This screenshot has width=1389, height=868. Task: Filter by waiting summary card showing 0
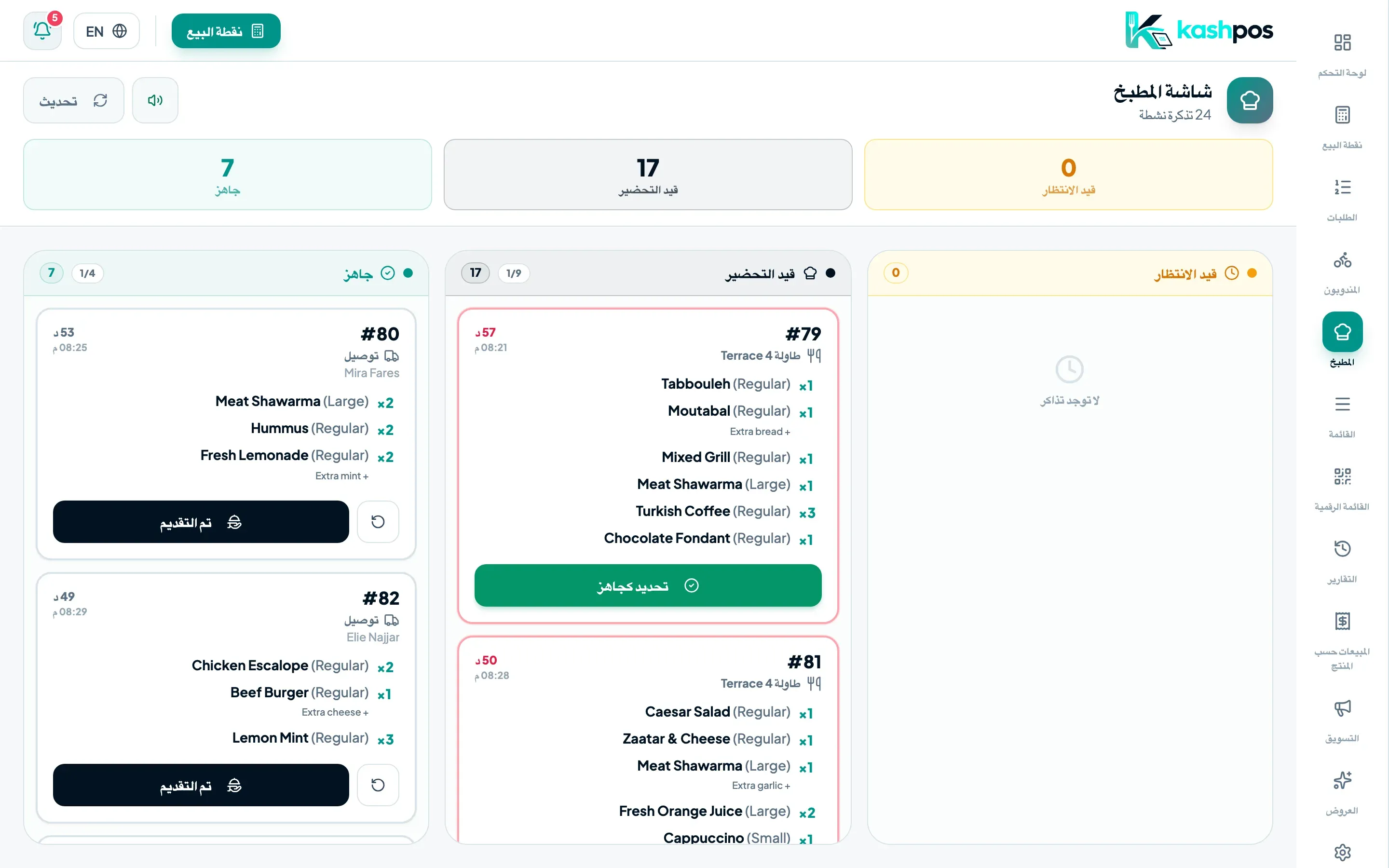pyautogui.click(x=1068, y=175)
